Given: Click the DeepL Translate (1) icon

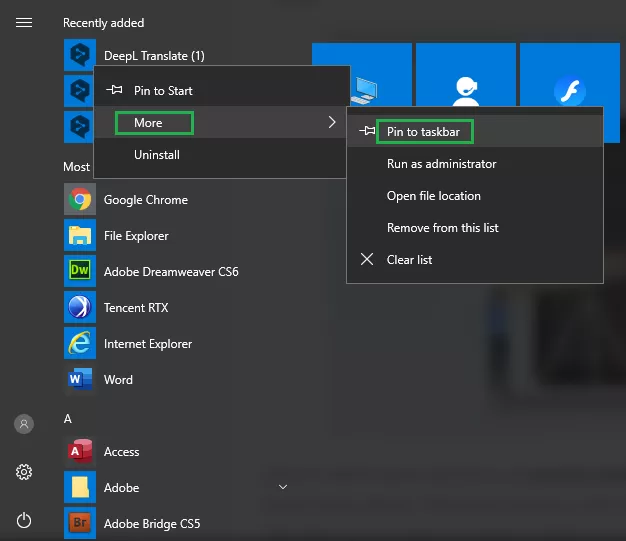Looking at the screenshot, I should click(80, 55).
